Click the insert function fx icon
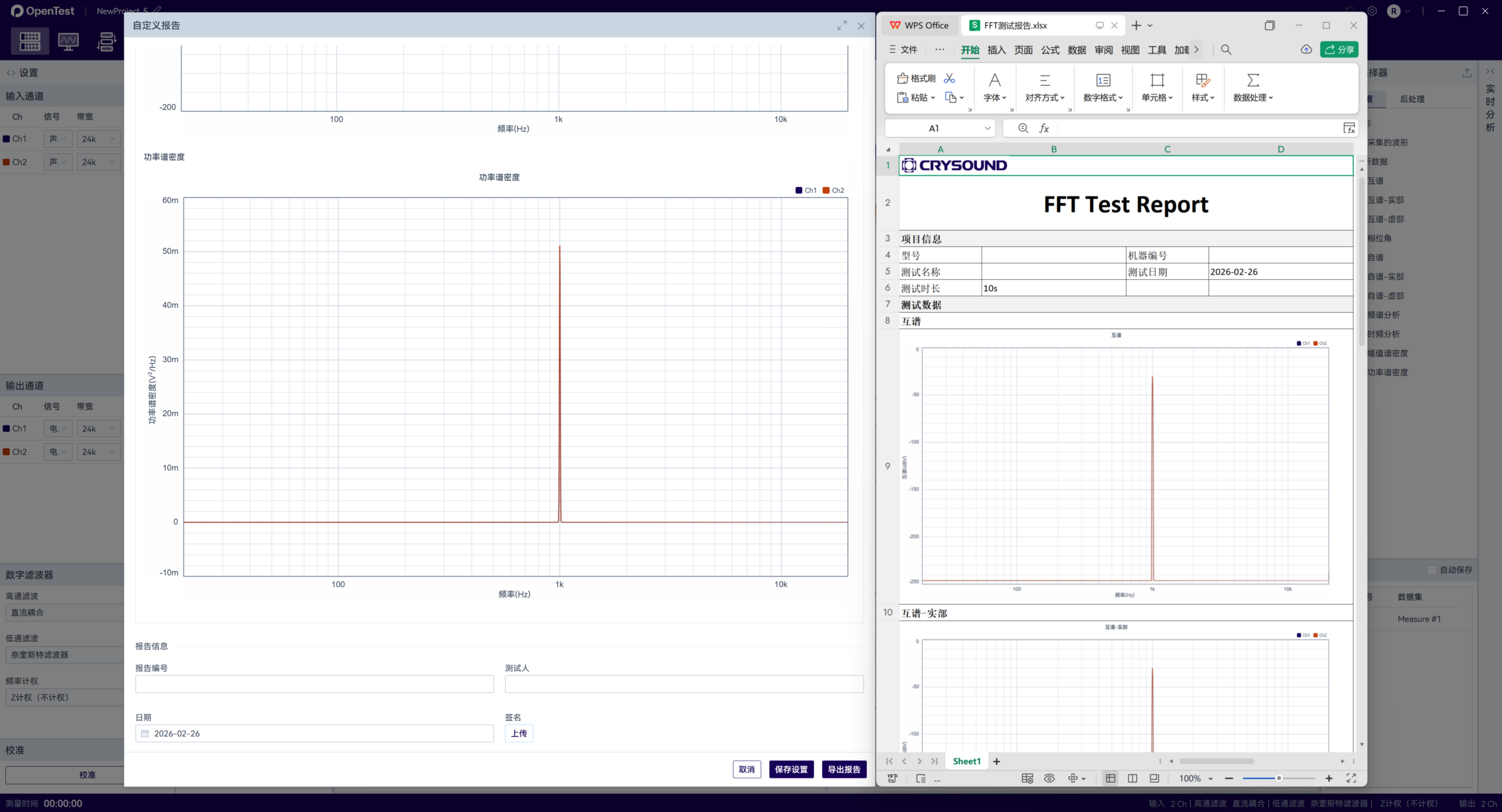The height and width of the screenshot is (812, 1502). click(x=1044, y=128)
